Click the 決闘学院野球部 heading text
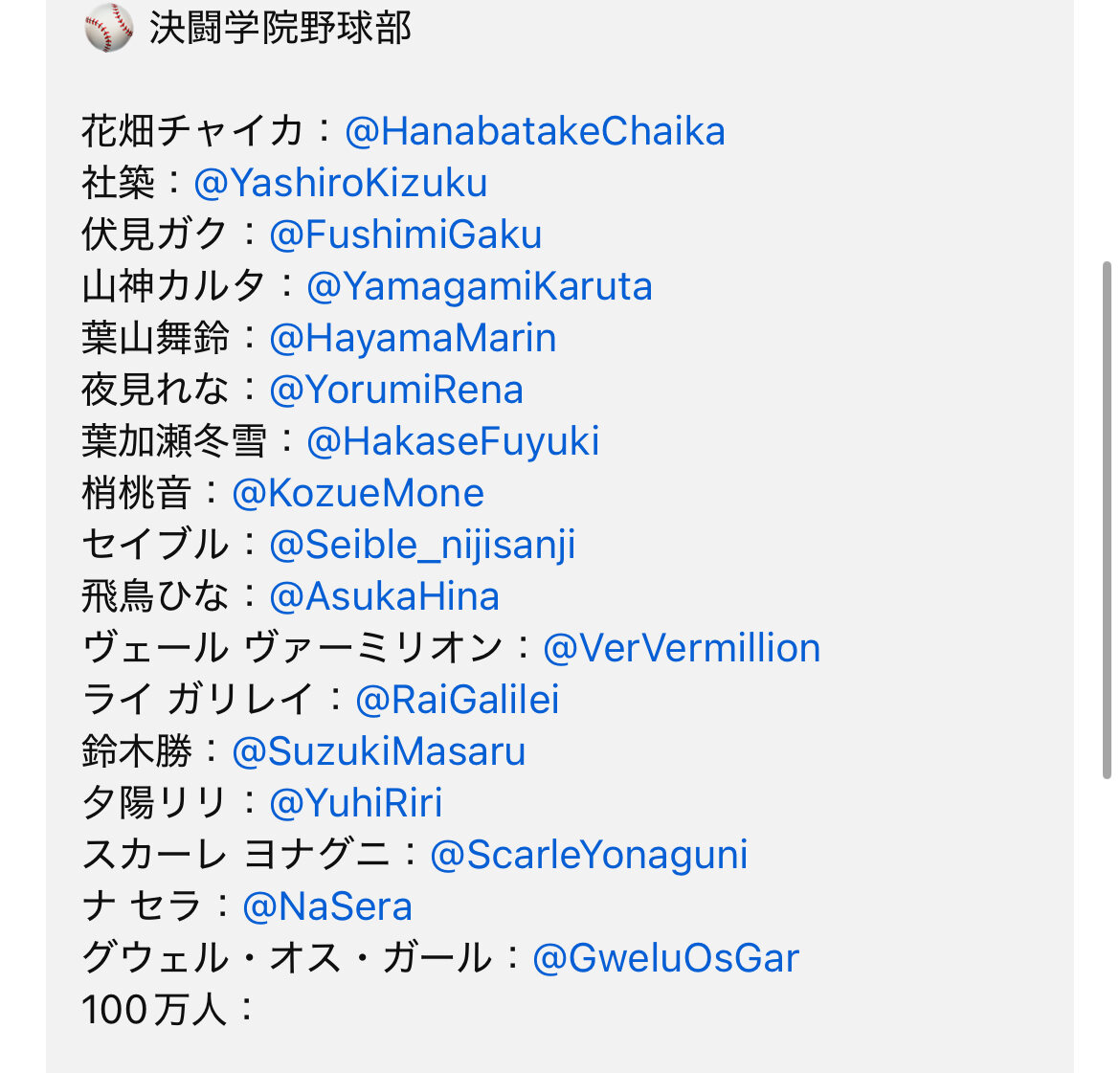The image size is (1120, 1073). [280, 28]
